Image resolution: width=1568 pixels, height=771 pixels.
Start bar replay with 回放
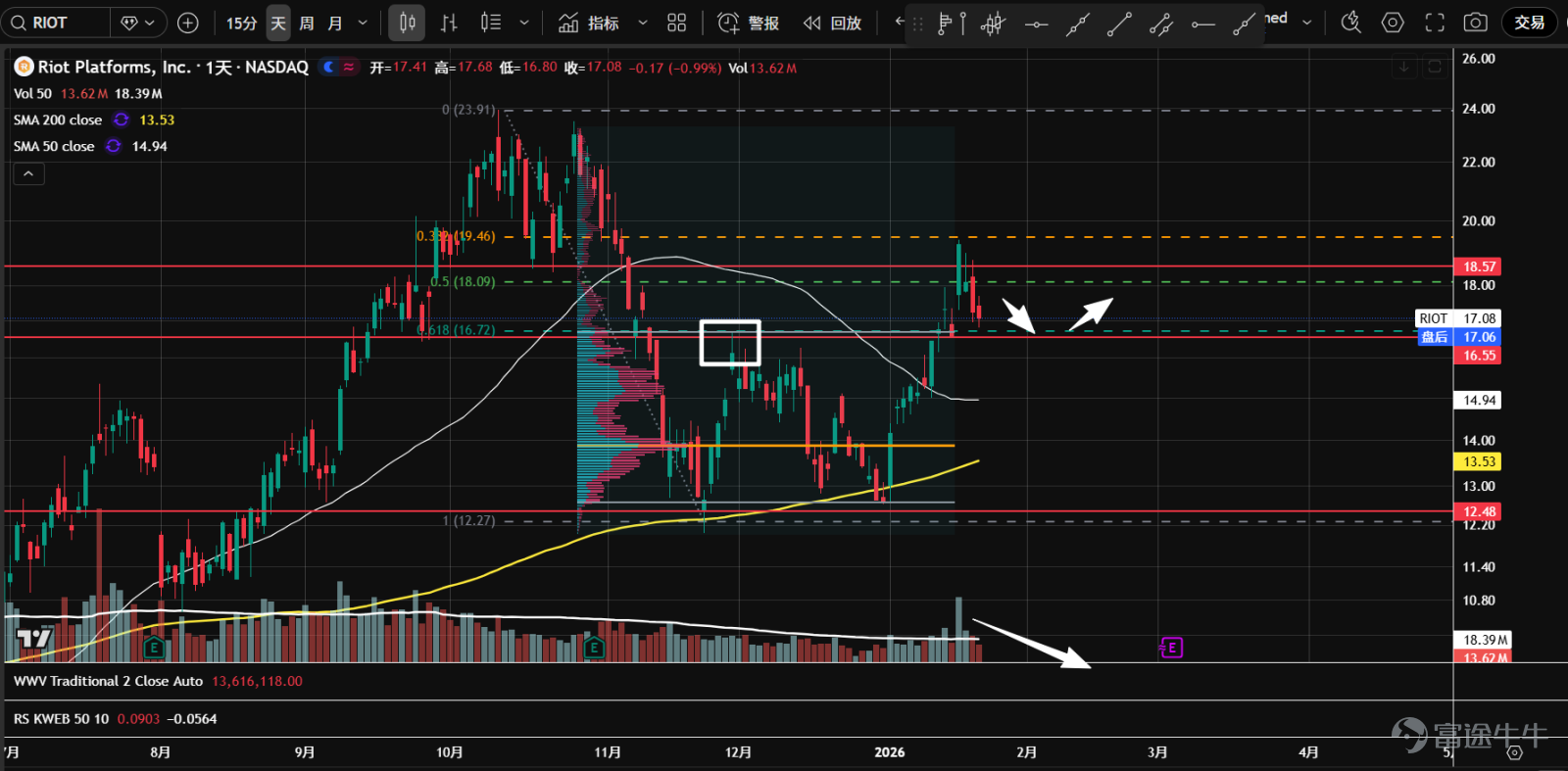point(832,23)
